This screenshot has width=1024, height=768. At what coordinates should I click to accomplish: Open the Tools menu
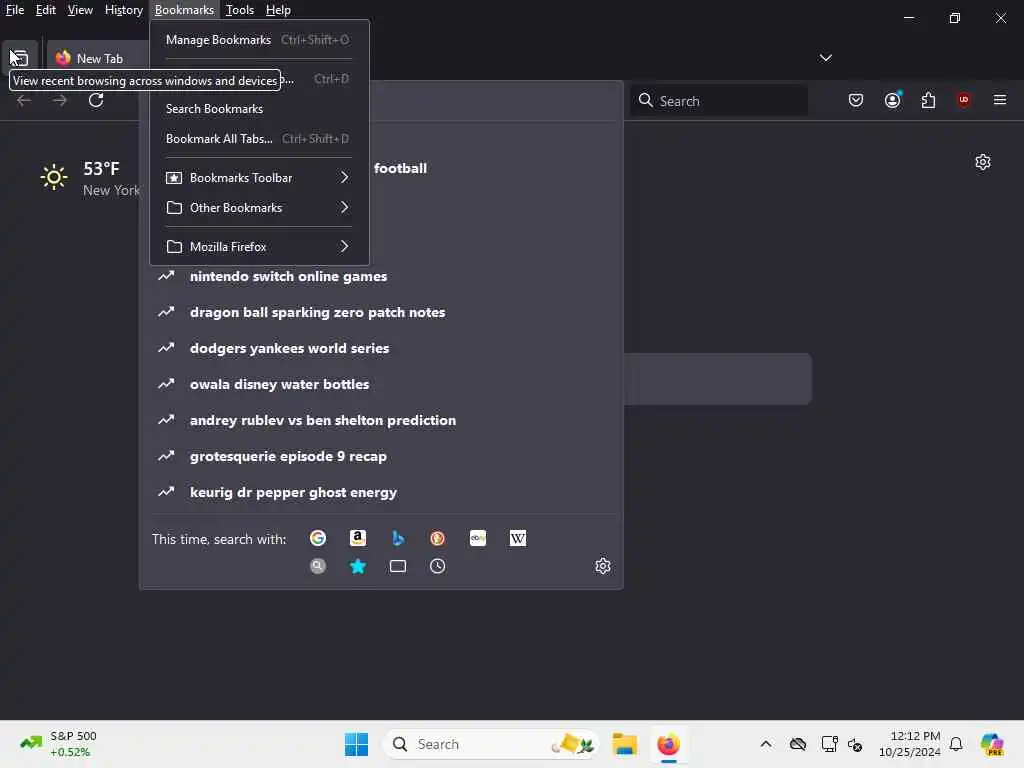point(240,10)
